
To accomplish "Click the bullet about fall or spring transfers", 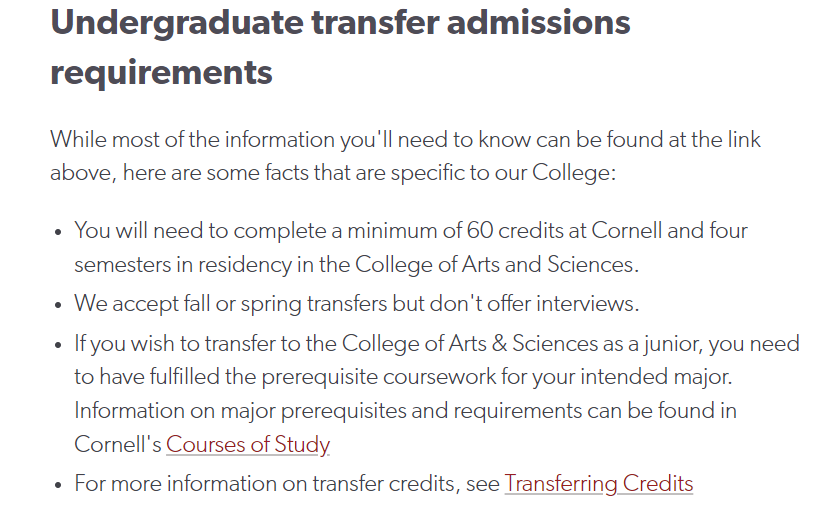I will 356,304.
